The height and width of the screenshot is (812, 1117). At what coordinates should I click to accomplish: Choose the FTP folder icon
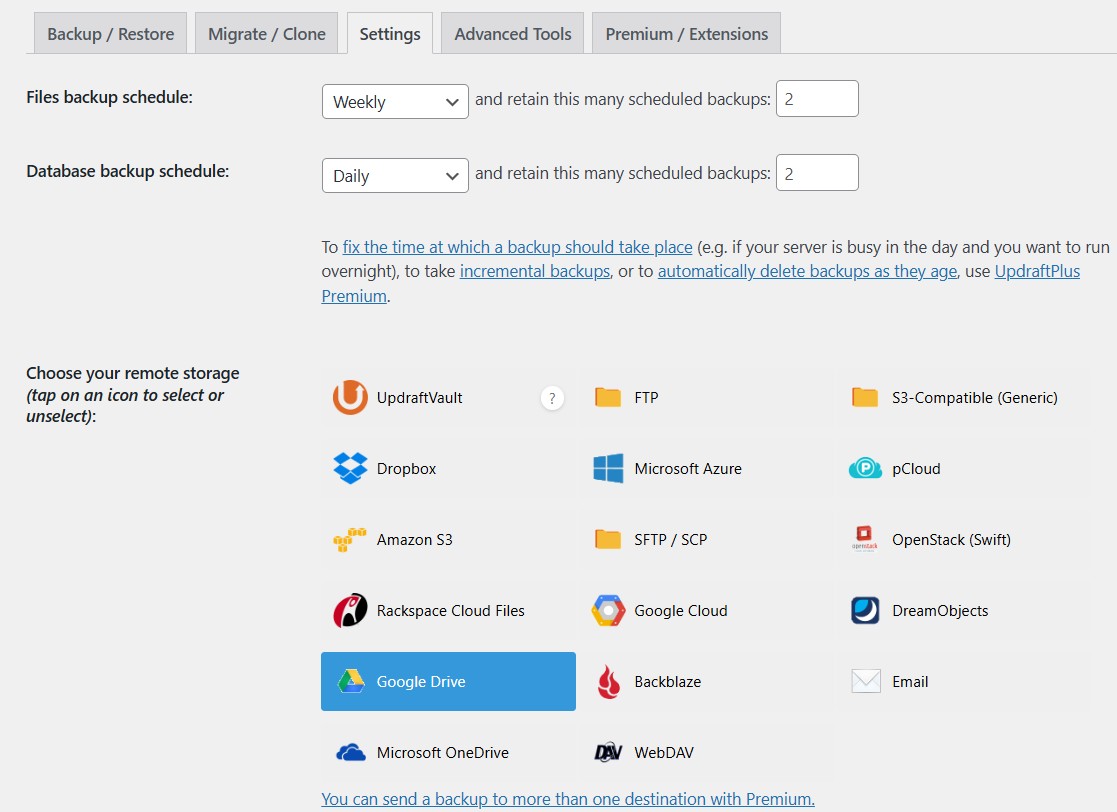click(x=608, y=397)
